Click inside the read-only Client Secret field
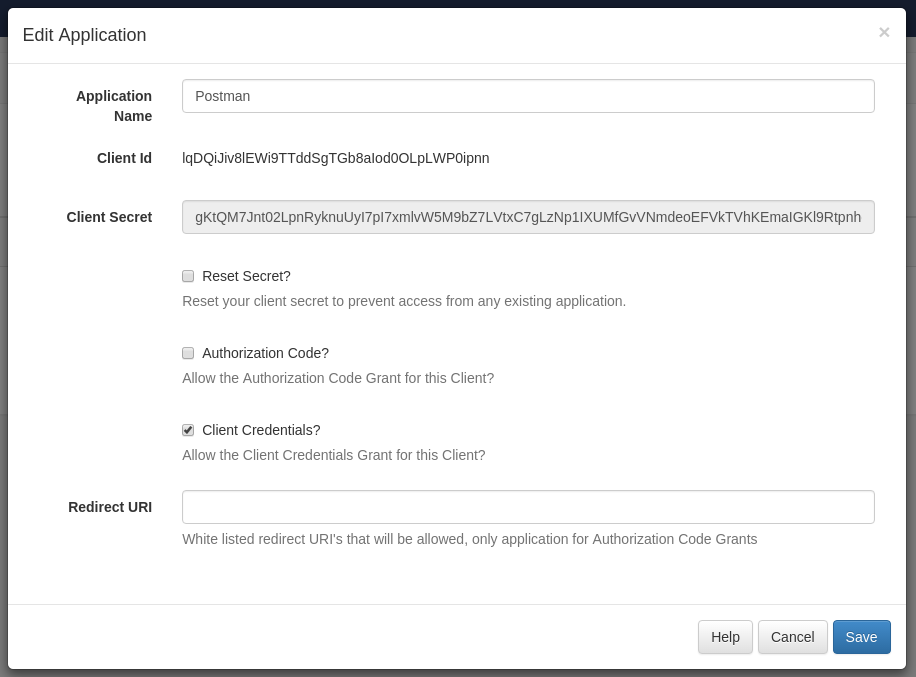This screenshot has width=916, height=677. [528, 217]
